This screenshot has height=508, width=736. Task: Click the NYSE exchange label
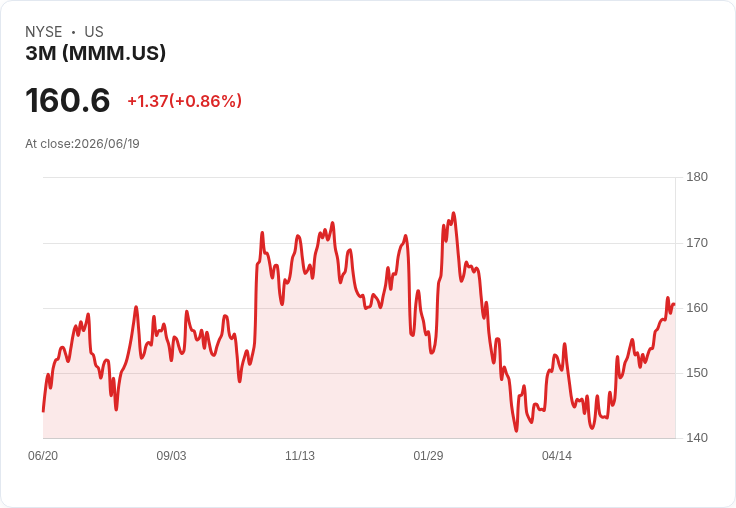click(44, 32)
